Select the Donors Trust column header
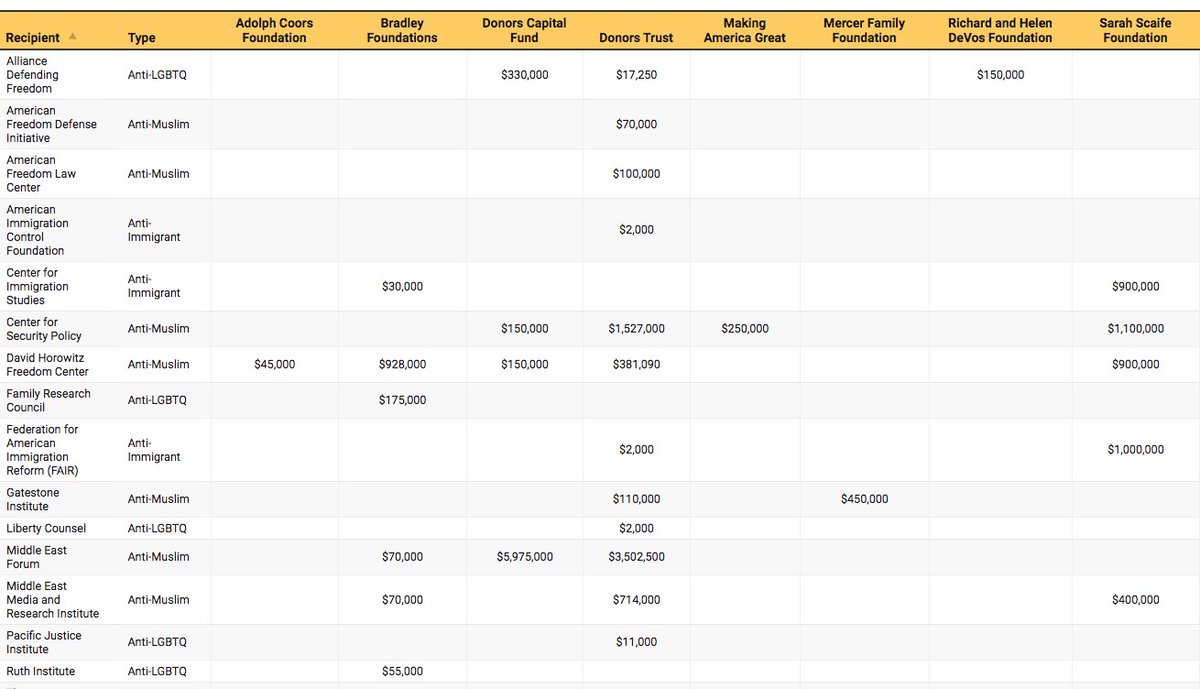The image size is (1200, 689). point(636,38)
